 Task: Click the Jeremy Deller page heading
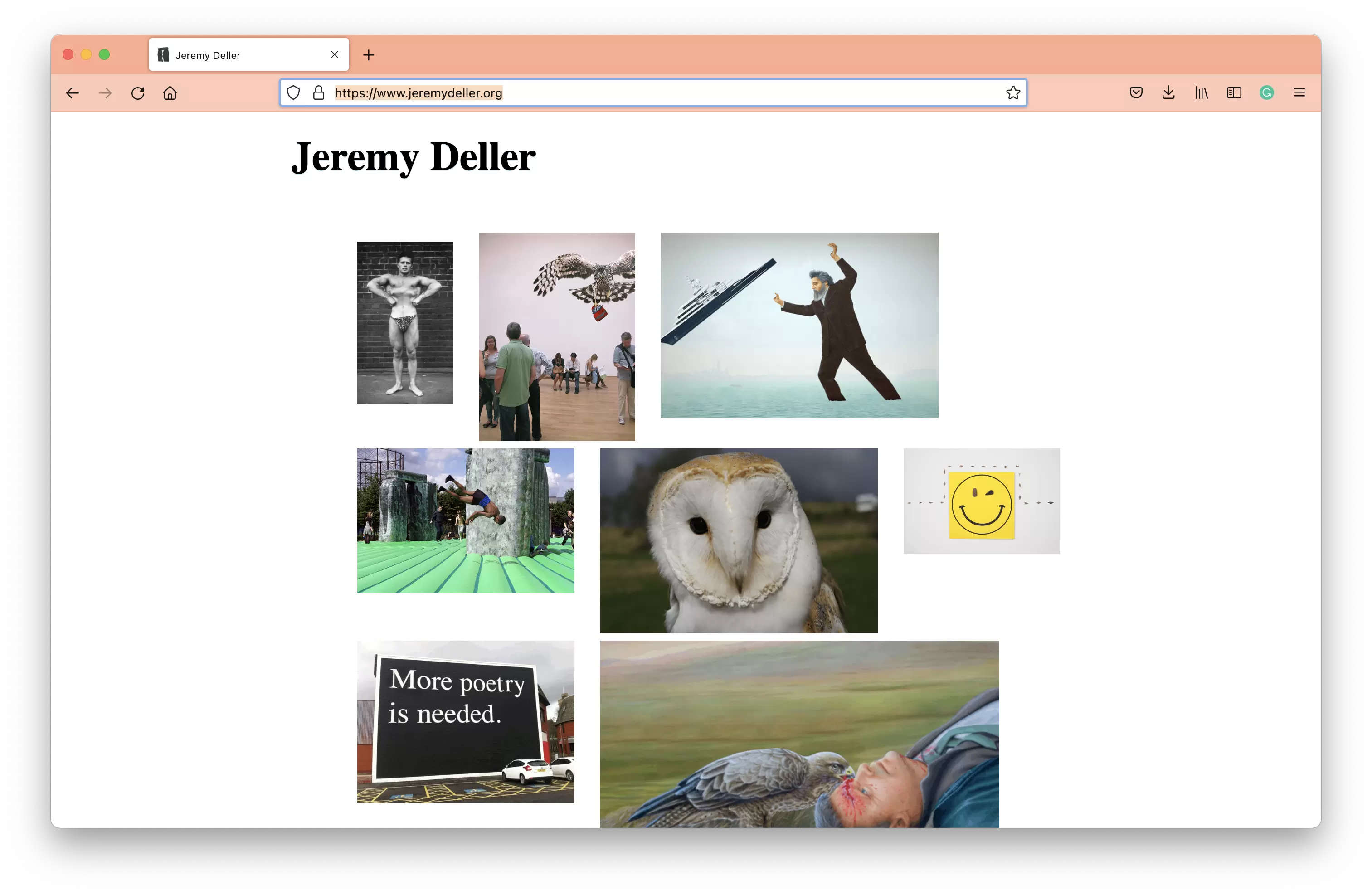tap(414, 157)
